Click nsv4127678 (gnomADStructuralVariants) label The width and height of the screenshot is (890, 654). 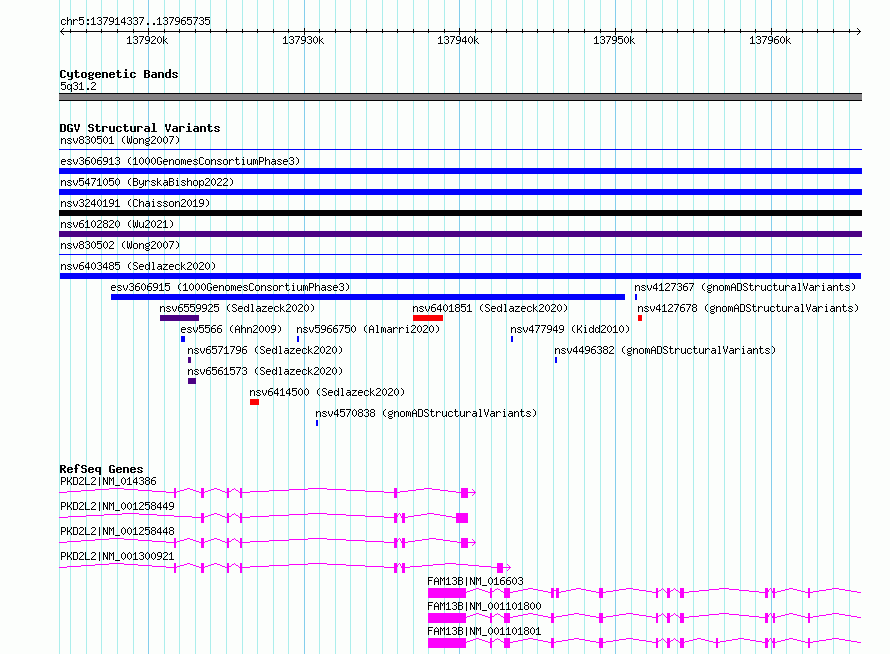click(748, 308)
